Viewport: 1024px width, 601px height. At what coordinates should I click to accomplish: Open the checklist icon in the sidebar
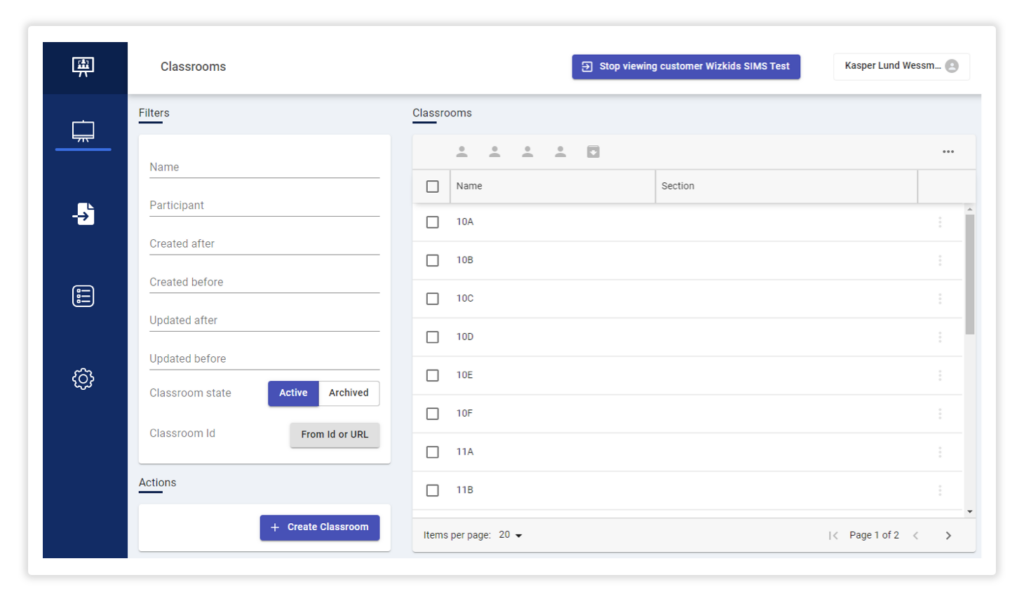pyautogui.click(x=83, y=296)
